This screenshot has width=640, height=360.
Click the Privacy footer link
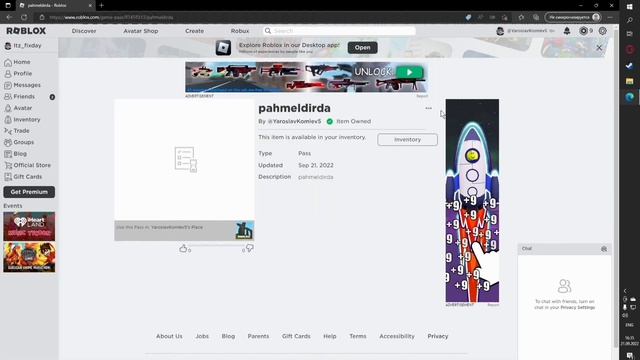pos(438,336)
